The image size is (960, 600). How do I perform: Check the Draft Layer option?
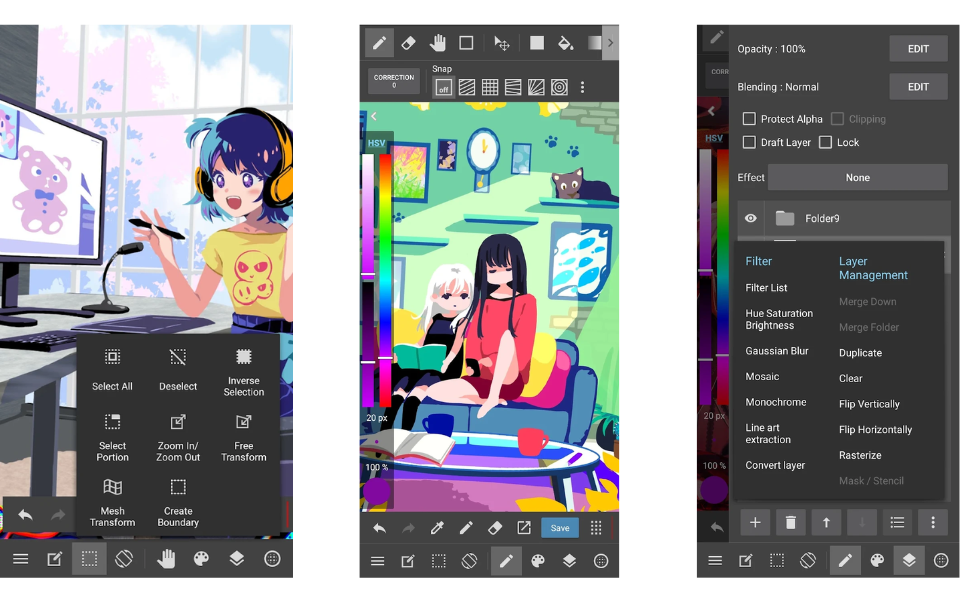[749, 141]
